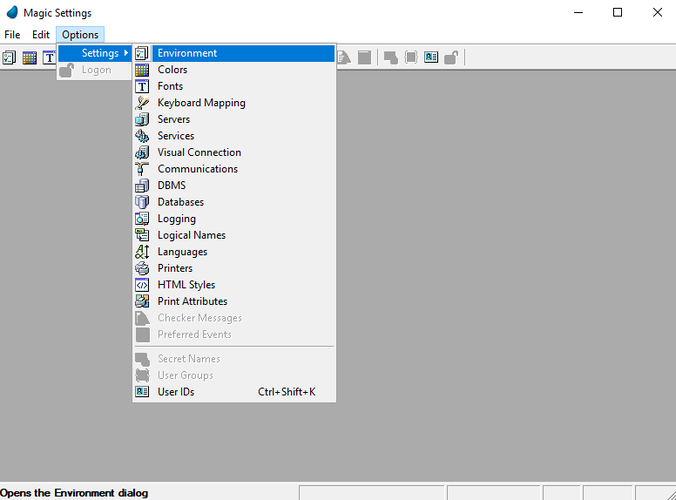Click the status bar text 'Opens the Environment dialog'
This screenshot has height=500, width=676.
74,493
